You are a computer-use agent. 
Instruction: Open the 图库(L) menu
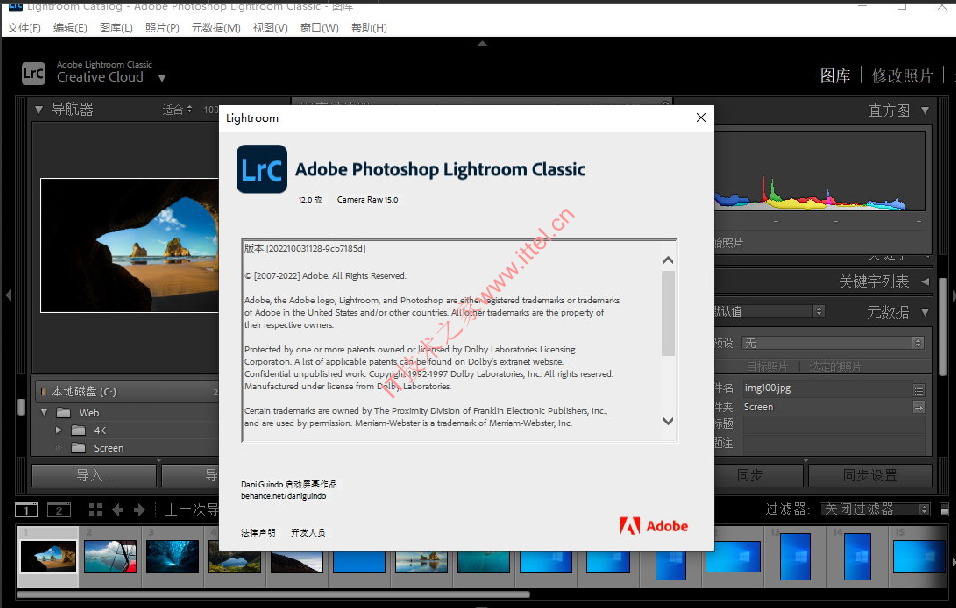click(116, 28)
